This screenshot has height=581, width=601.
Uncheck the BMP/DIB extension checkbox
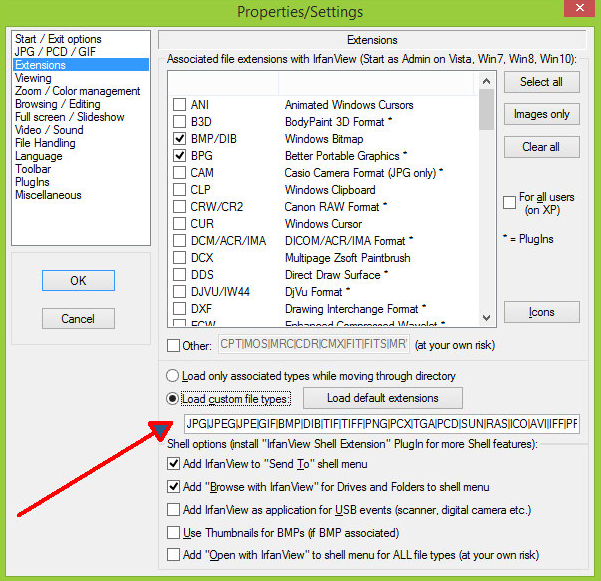coord(179,138)
